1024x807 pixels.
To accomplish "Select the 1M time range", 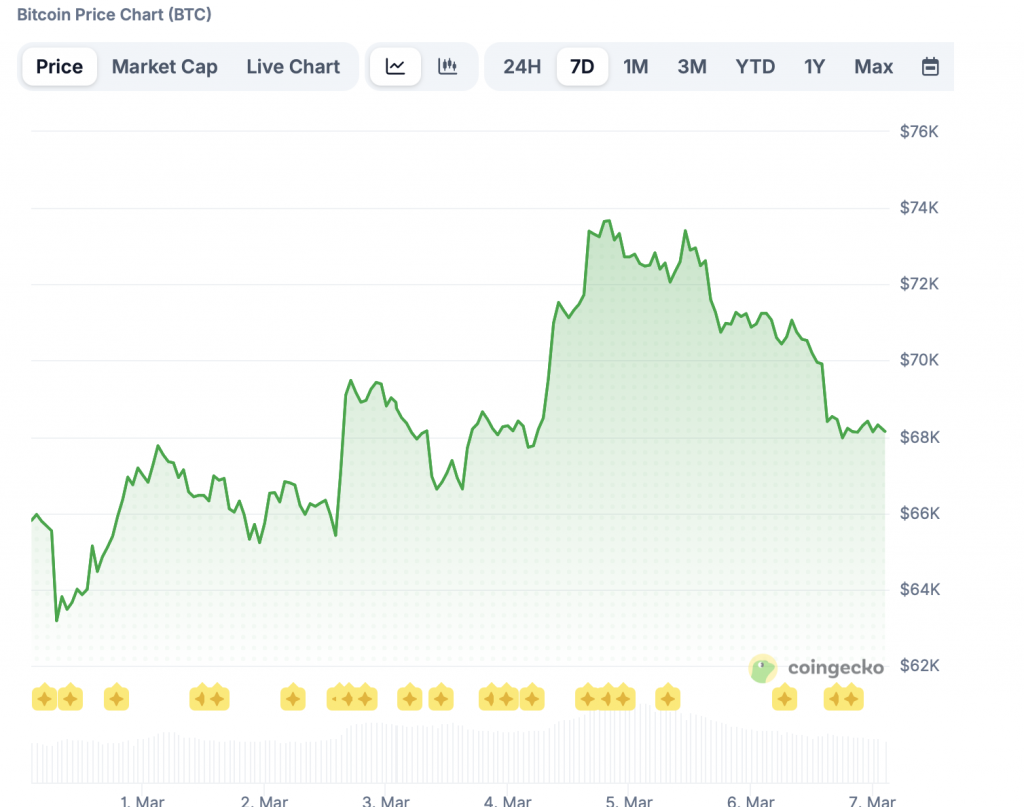I will point(637,66).
